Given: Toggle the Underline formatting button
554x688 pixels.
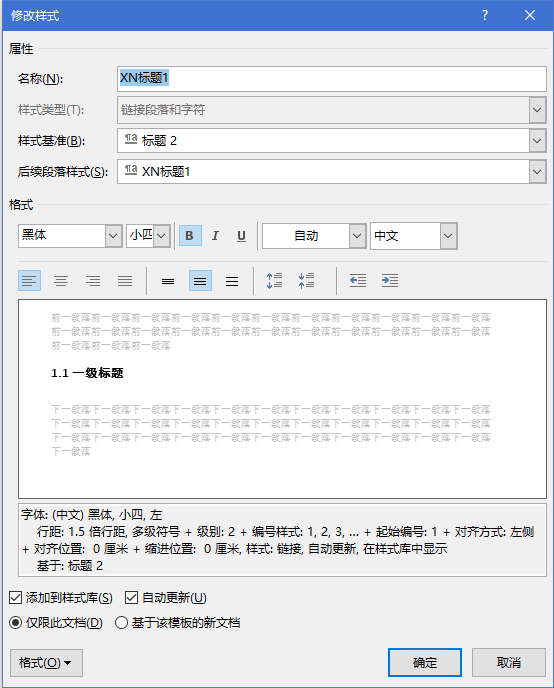Looking at the screenshot, I should [x=241, y=236].
